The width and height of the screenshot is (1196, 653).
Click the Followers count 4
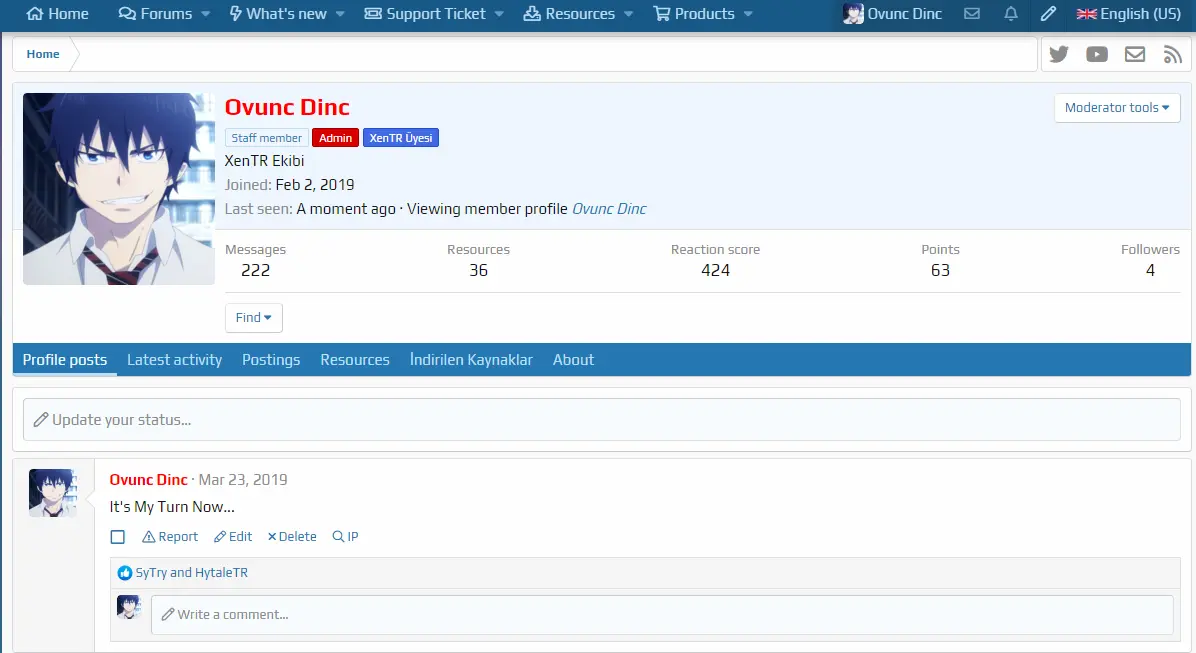1150,271
